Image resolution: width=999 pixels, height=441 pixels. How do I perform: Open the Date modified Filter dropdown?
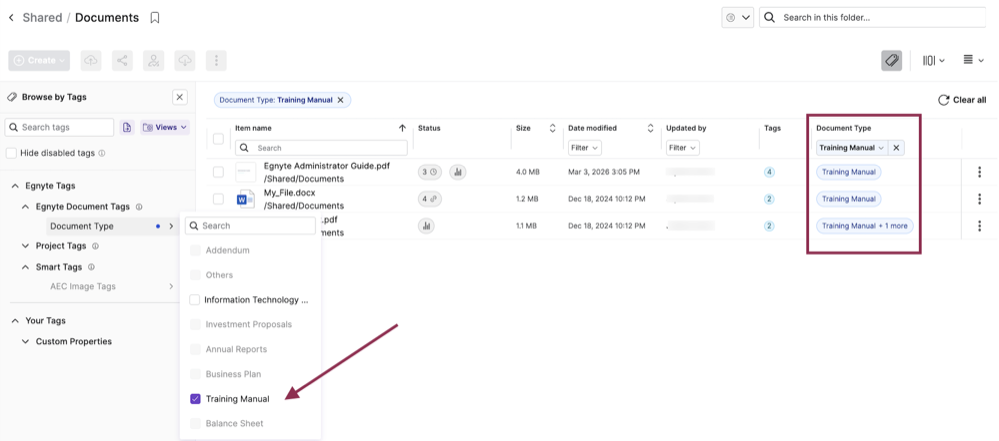point(585,148)
